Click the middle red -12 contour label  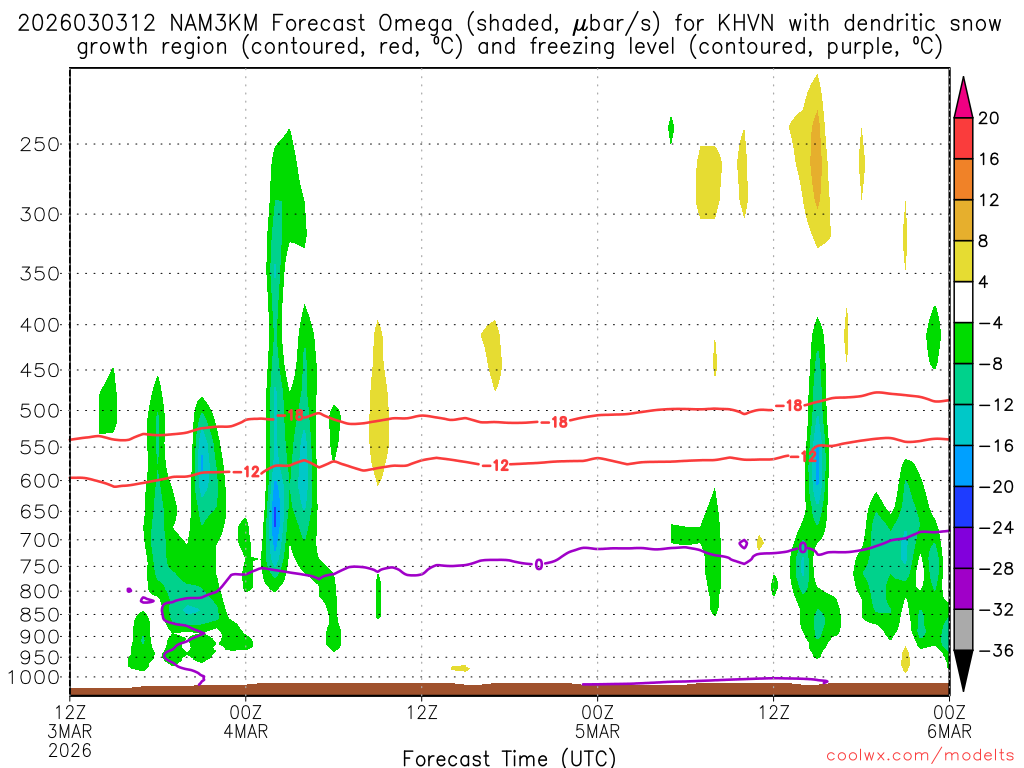tap(495, 466)
